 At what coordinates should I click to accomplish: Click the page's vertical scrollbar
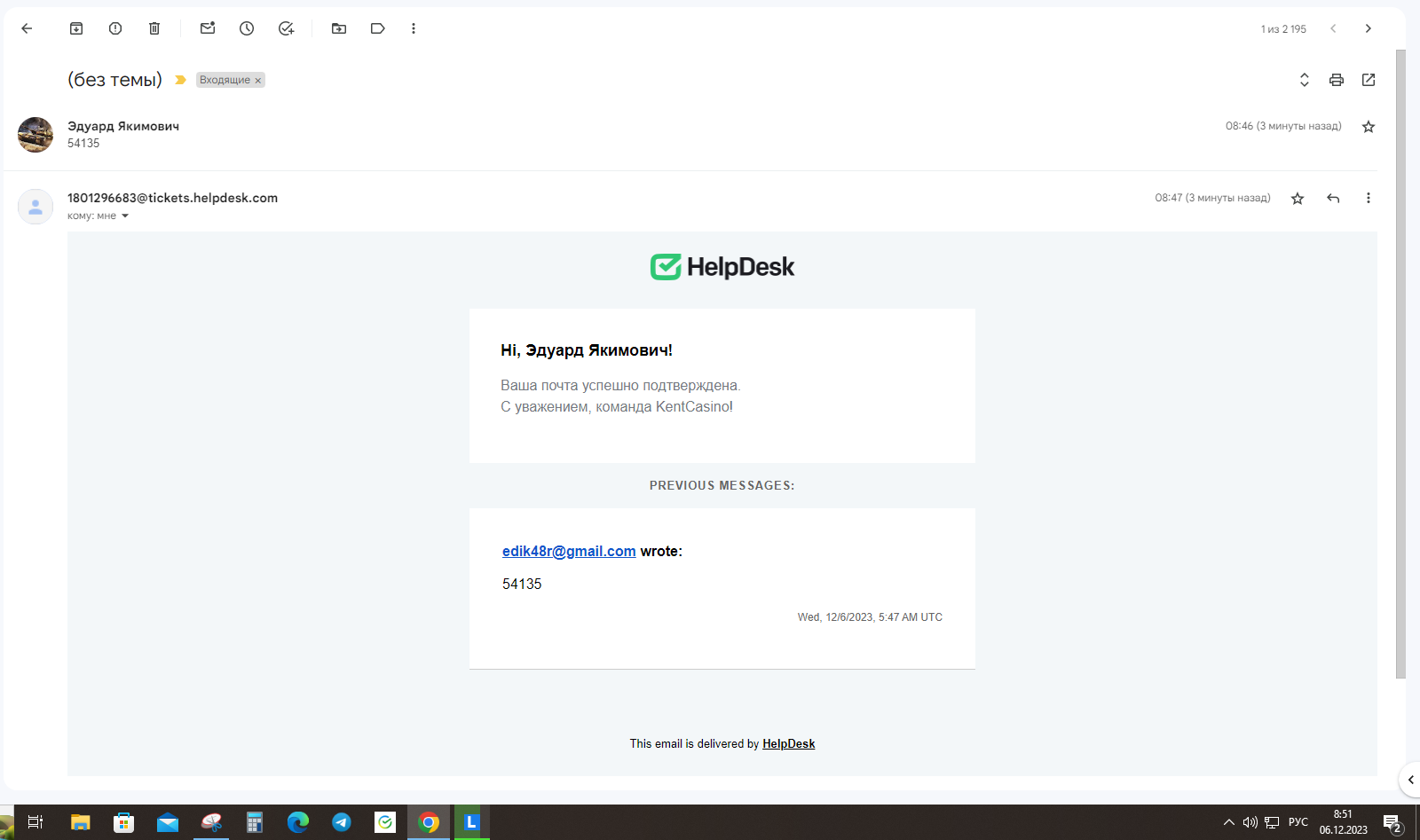tap(1400, 364)
